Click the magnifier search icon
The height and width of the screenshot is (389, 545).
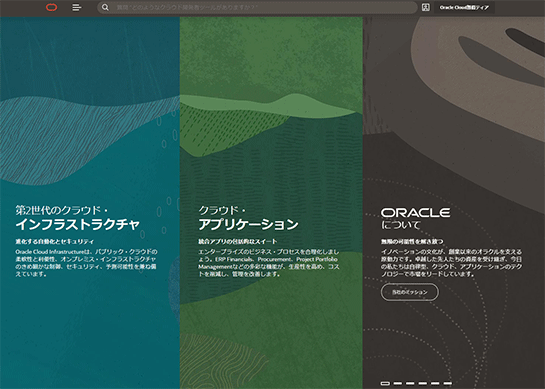click(x=105, y=7)
